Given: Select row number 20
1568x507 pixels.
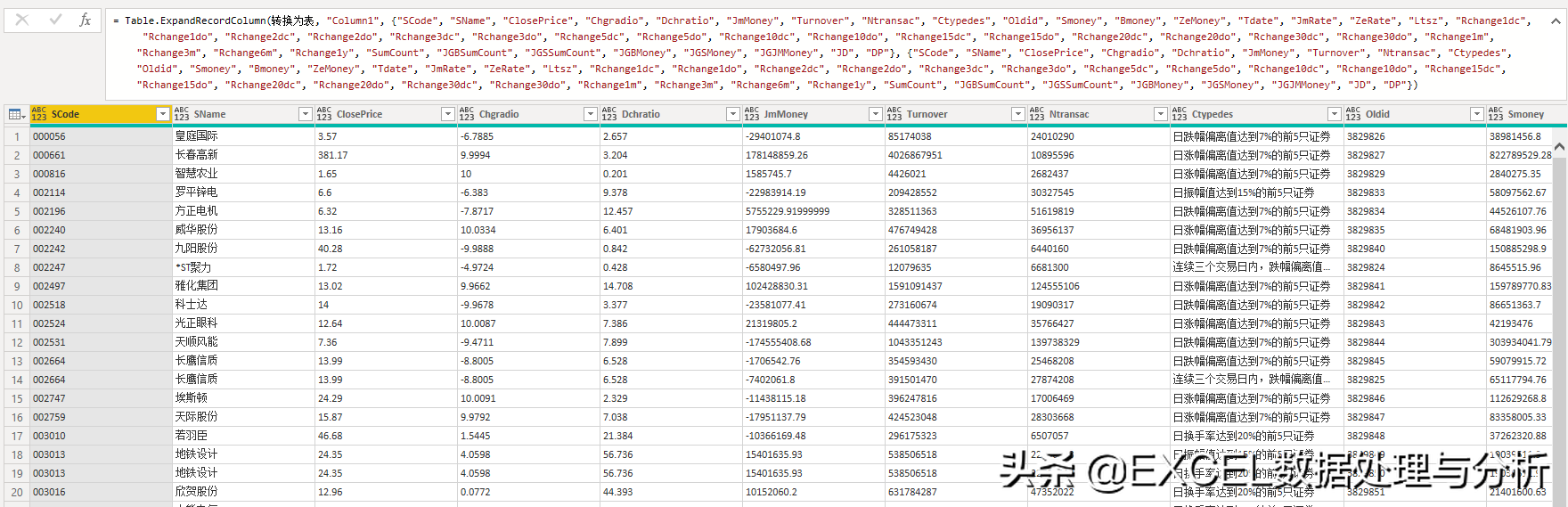Looking at the screenshot, I should coord(16,492).
